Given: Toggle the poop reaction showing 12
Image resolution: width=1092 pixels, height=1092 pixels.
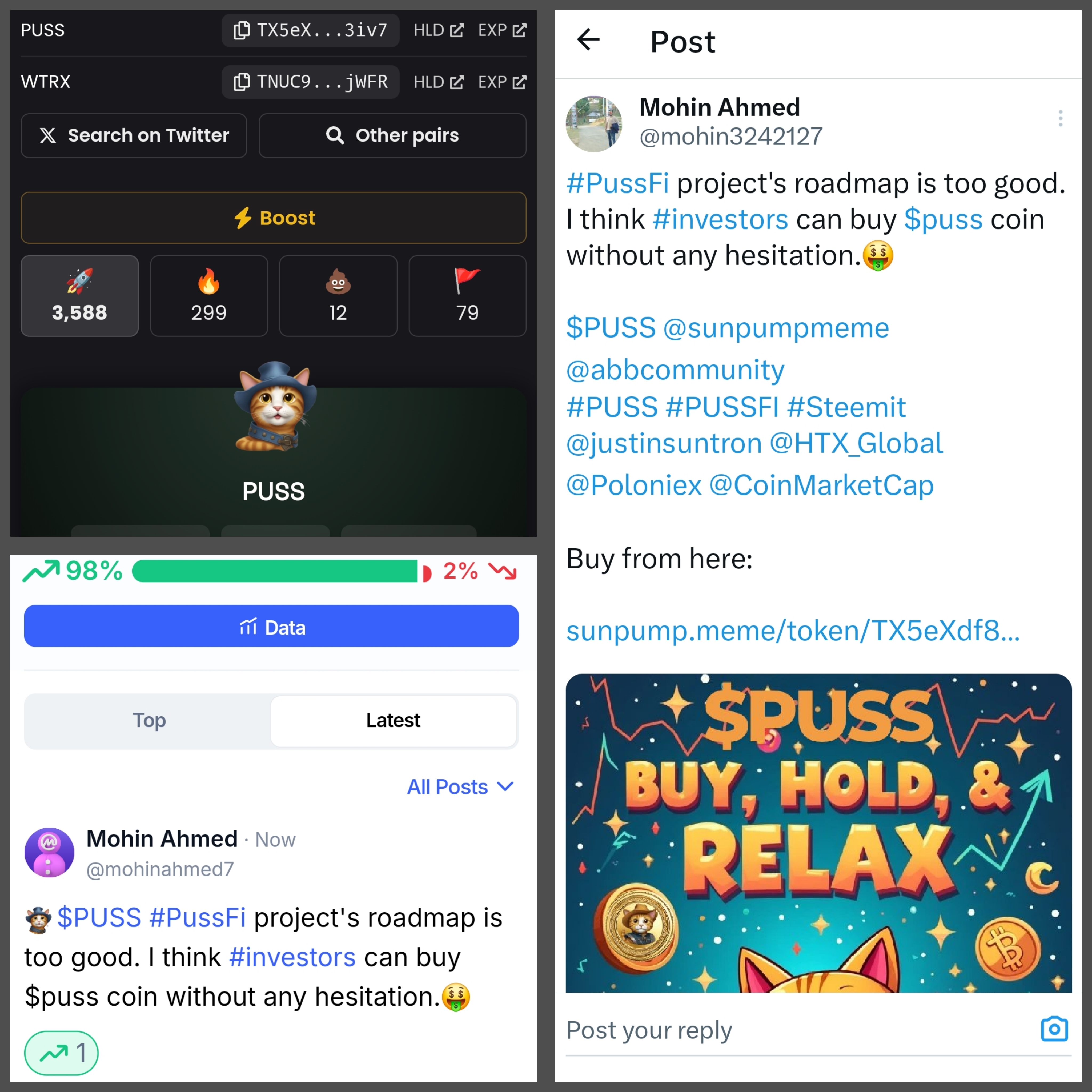Looking at the screenshot, I should point(338,296).
